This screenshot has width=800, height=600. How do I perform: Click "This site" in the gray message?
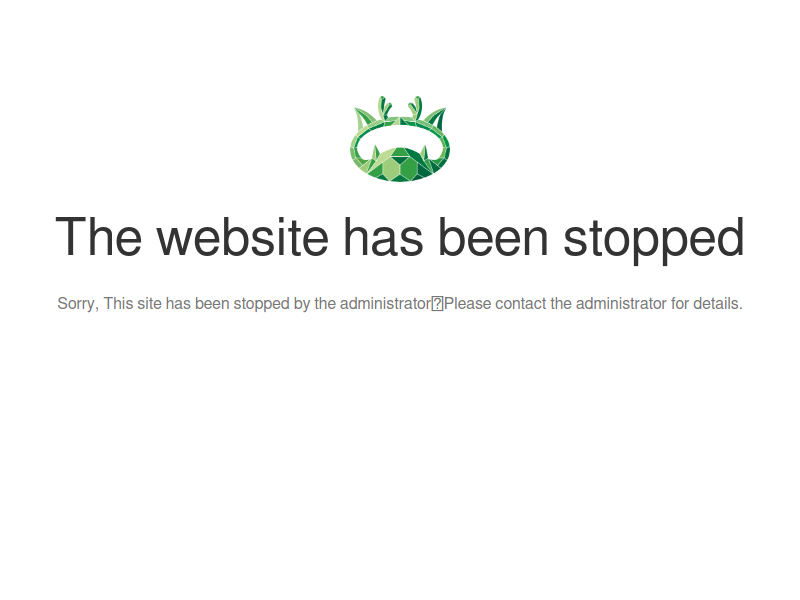[x=133, y=304]
